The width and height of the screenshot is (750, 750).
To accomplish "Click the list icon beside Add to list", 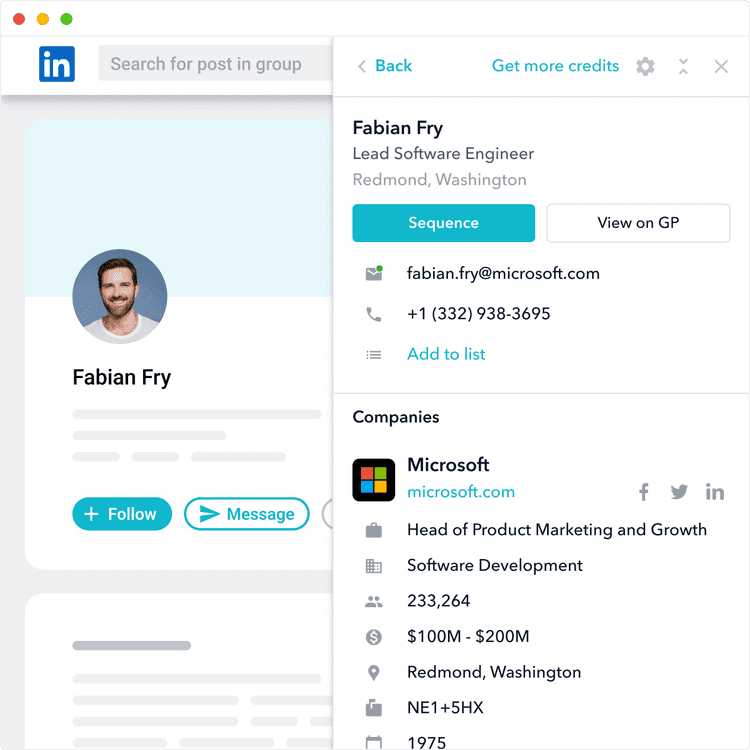I will tap(374, 354).
